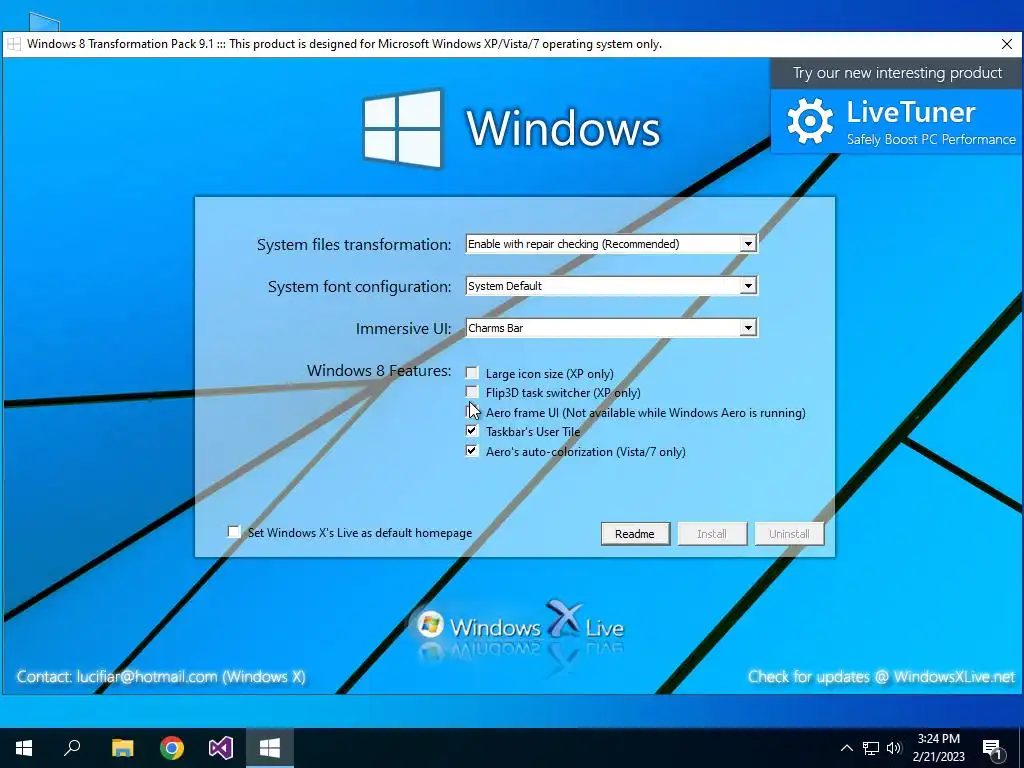
Task: Click the taskbar clock showing 3:24 PM
Action: point(938,748)
